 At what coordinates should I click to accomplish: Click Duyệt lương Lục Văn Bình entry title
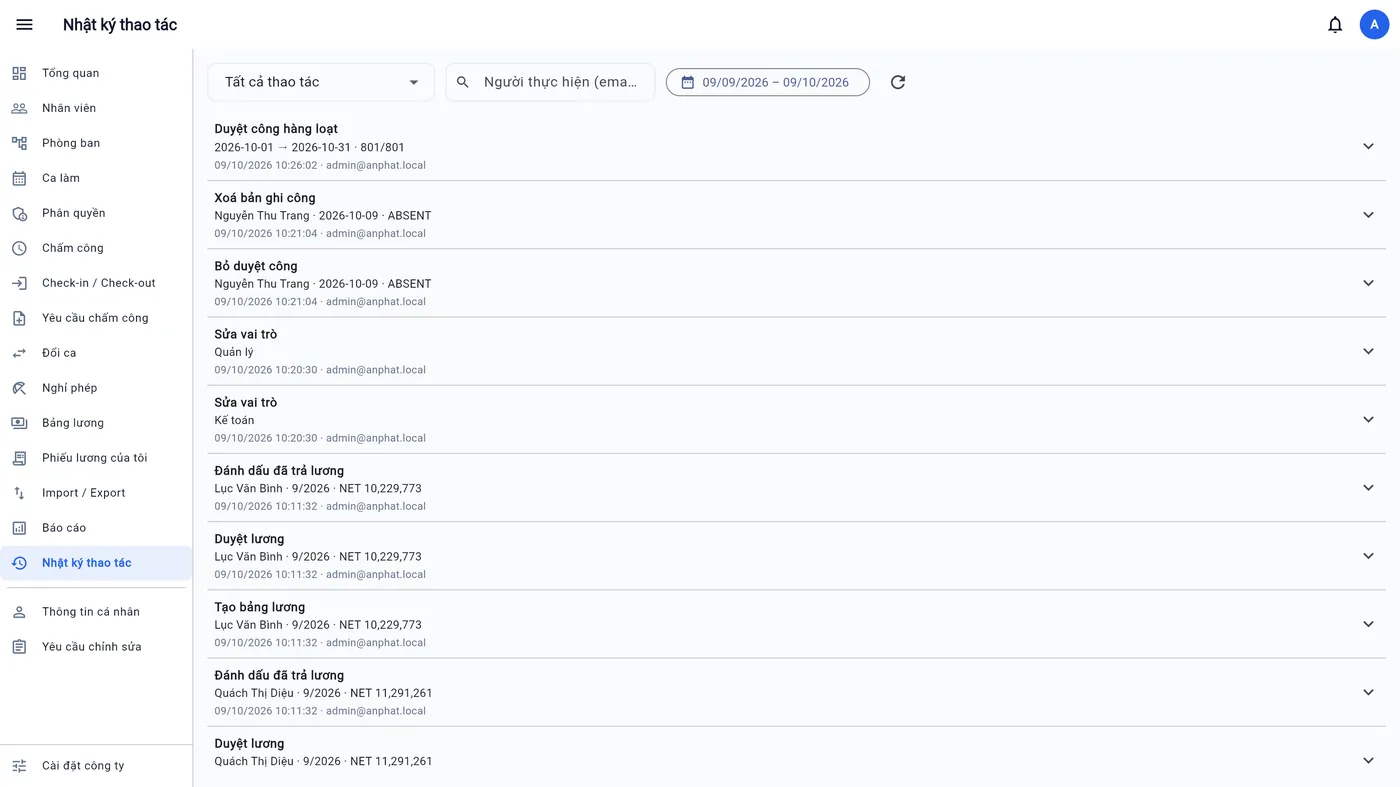click(249, 539)
